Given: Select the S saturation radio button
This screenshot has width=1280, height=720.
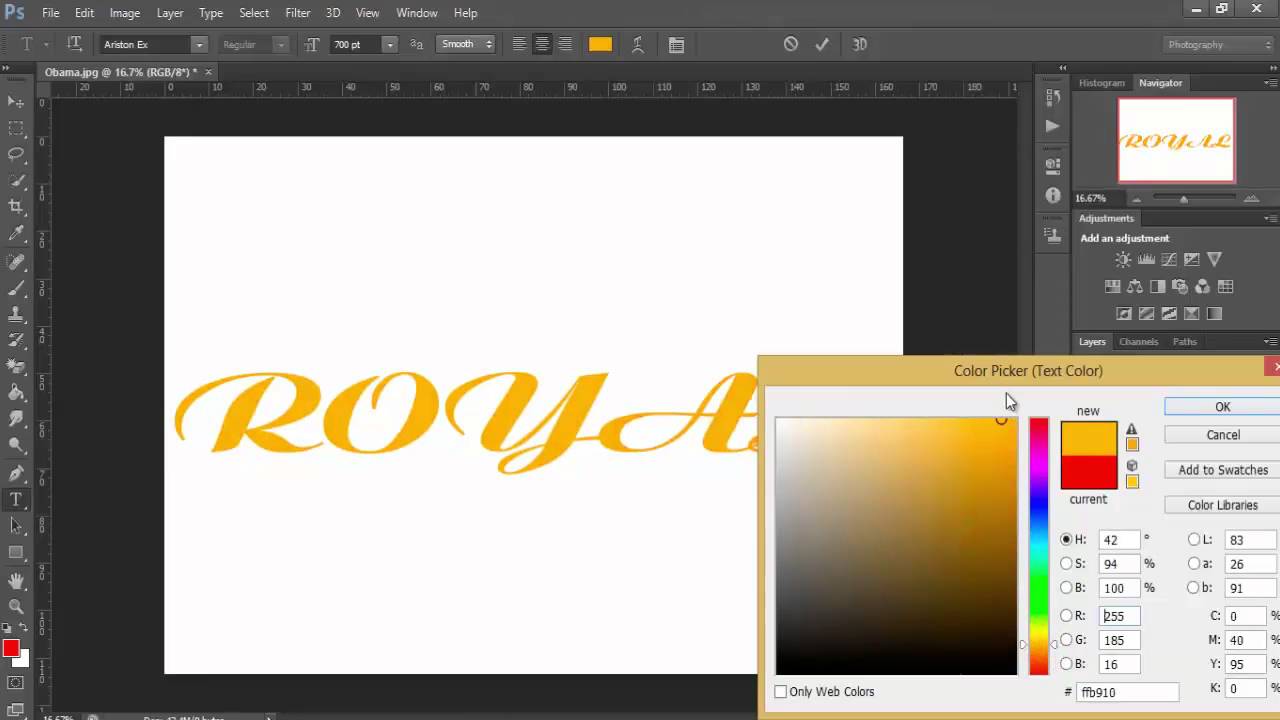Looking at the screenshot, I should pyautogui.click(x=1066, y=564).
